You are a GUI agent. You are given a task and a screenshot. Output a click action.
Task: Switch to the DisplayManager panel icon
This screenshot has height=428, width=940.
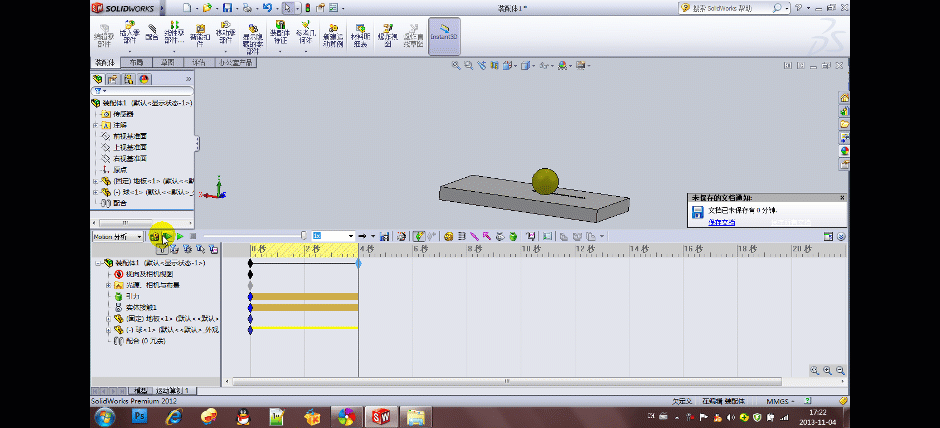[x=144, y=79]
